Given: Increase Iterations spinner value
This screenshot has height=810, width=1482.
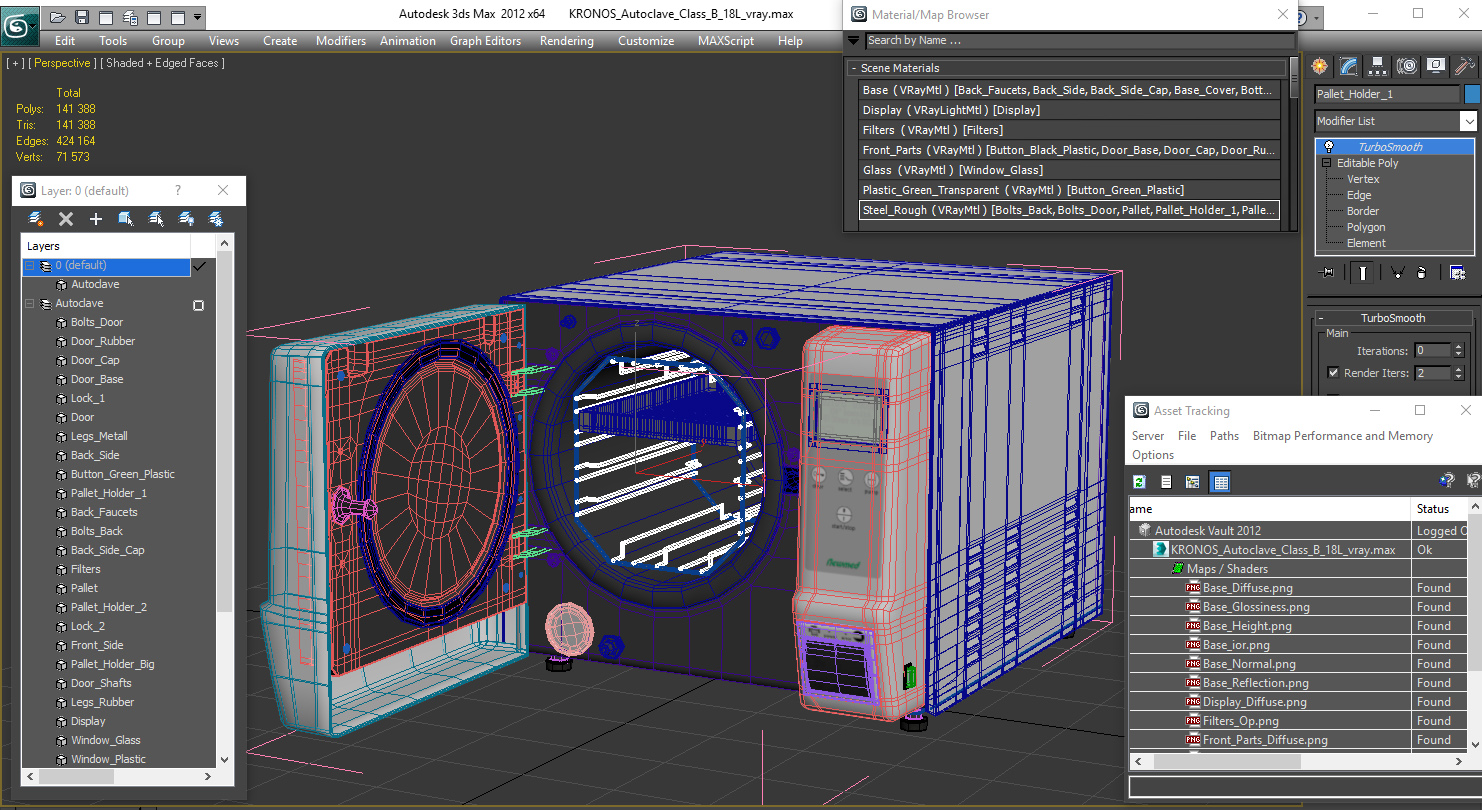Looking at the screenshot, I should 1459,347.
